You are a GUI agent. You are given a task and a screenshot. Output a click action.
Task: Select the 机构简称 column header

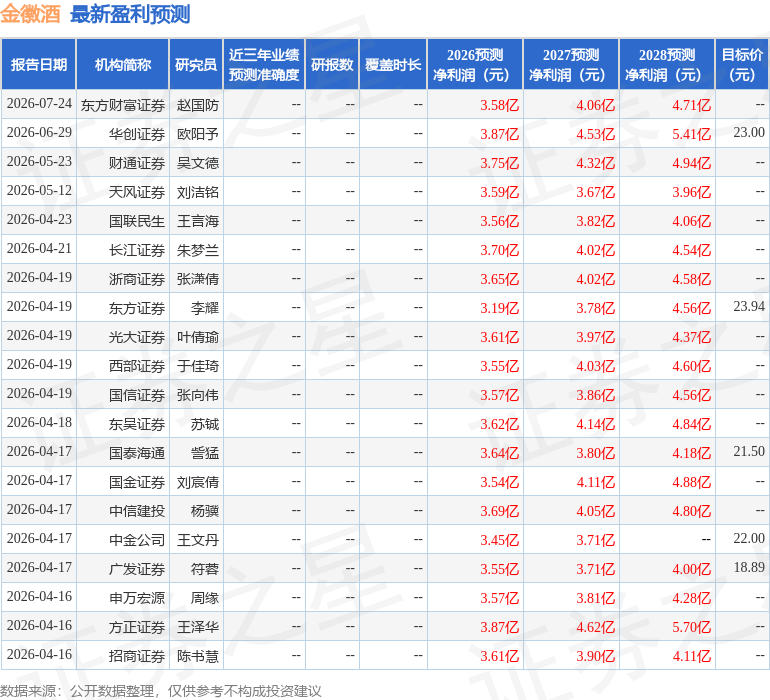[x=123, y=64]
